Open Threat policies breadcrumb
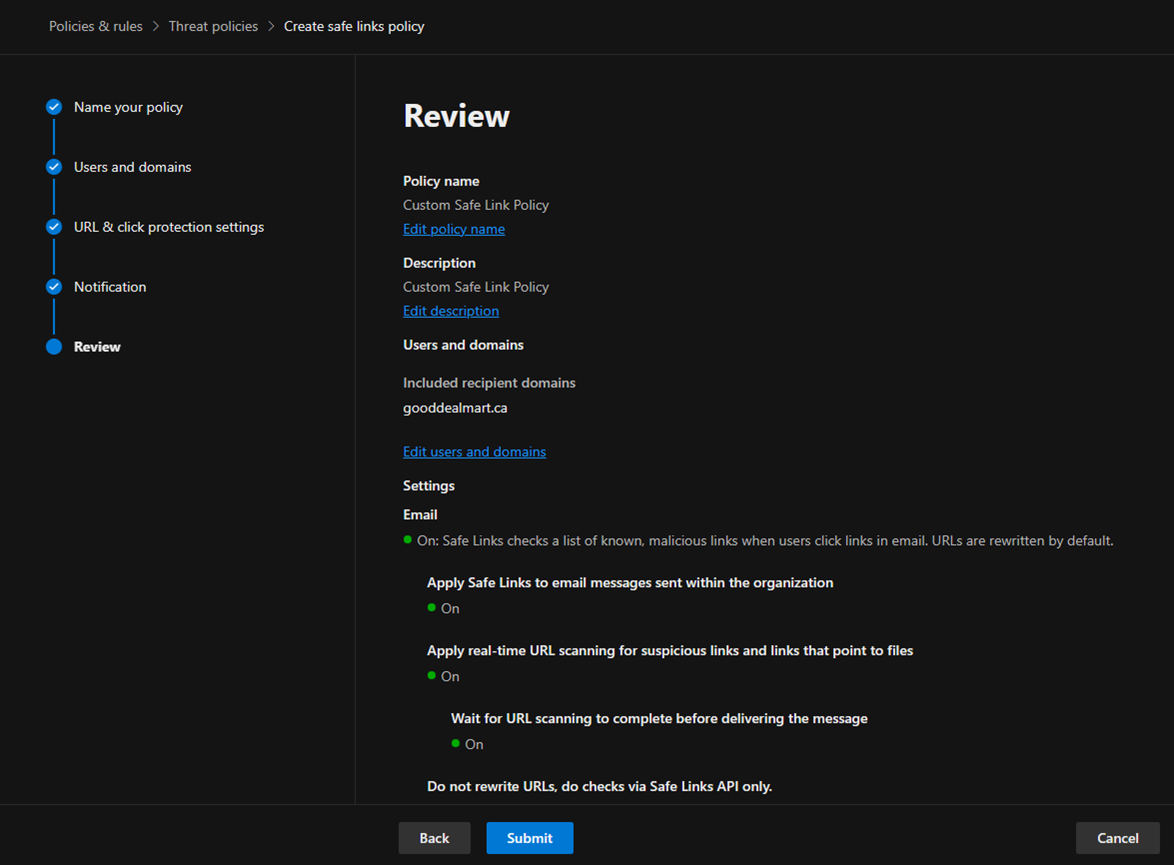This screenshot has height=865, width=1174. 213,26
